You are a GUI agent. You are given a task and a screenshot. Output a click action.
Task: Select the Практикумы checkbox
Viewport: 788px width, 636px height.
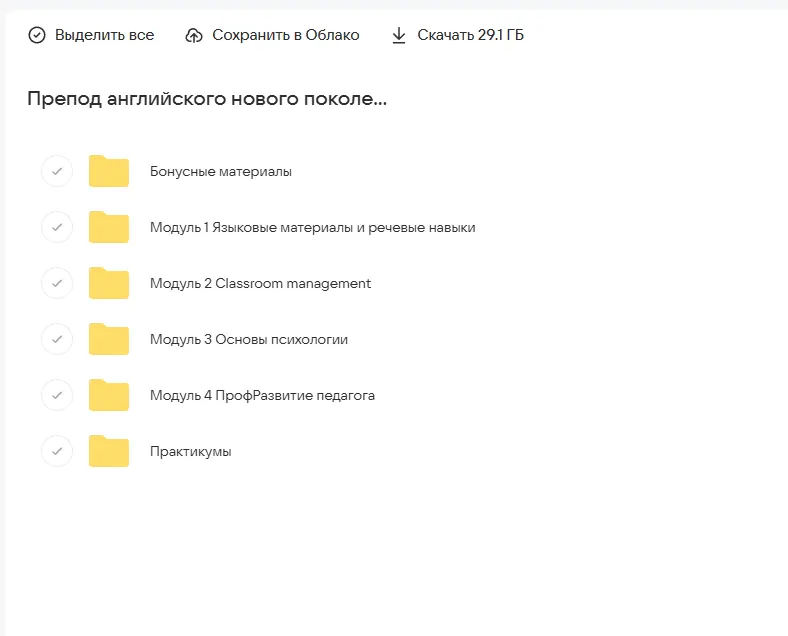(x=57, y=452)
